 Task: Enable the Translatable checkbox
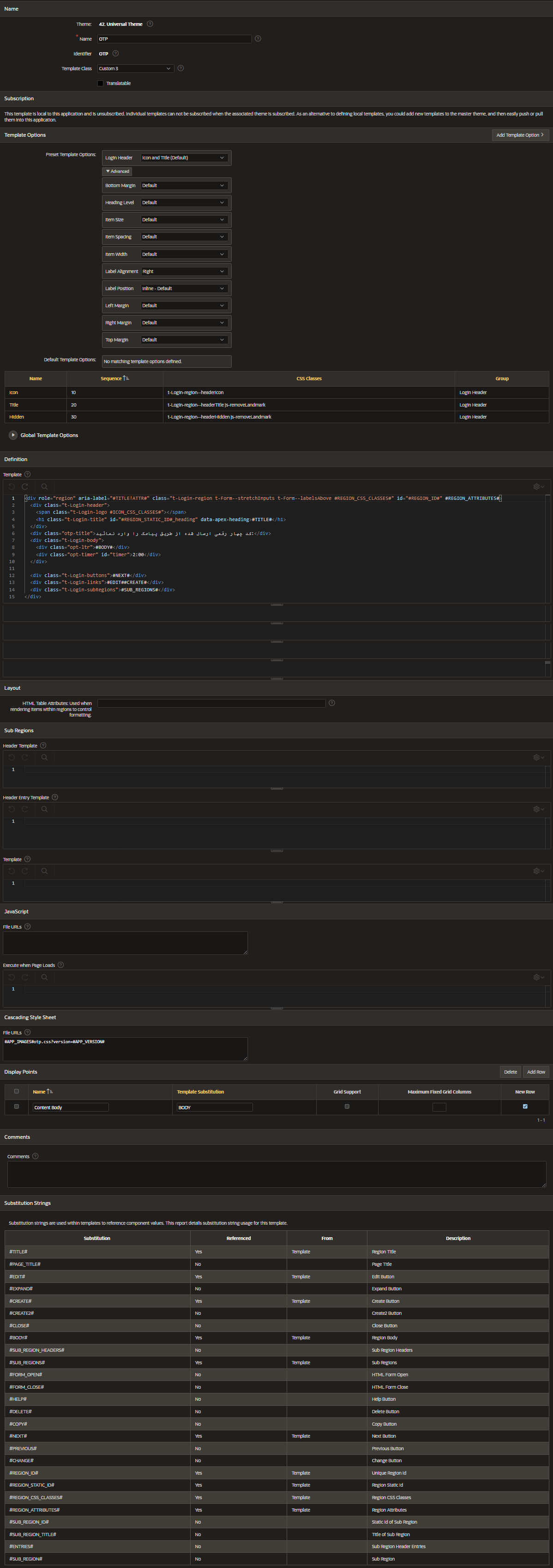pyautogui.click(x=100, y=84)
